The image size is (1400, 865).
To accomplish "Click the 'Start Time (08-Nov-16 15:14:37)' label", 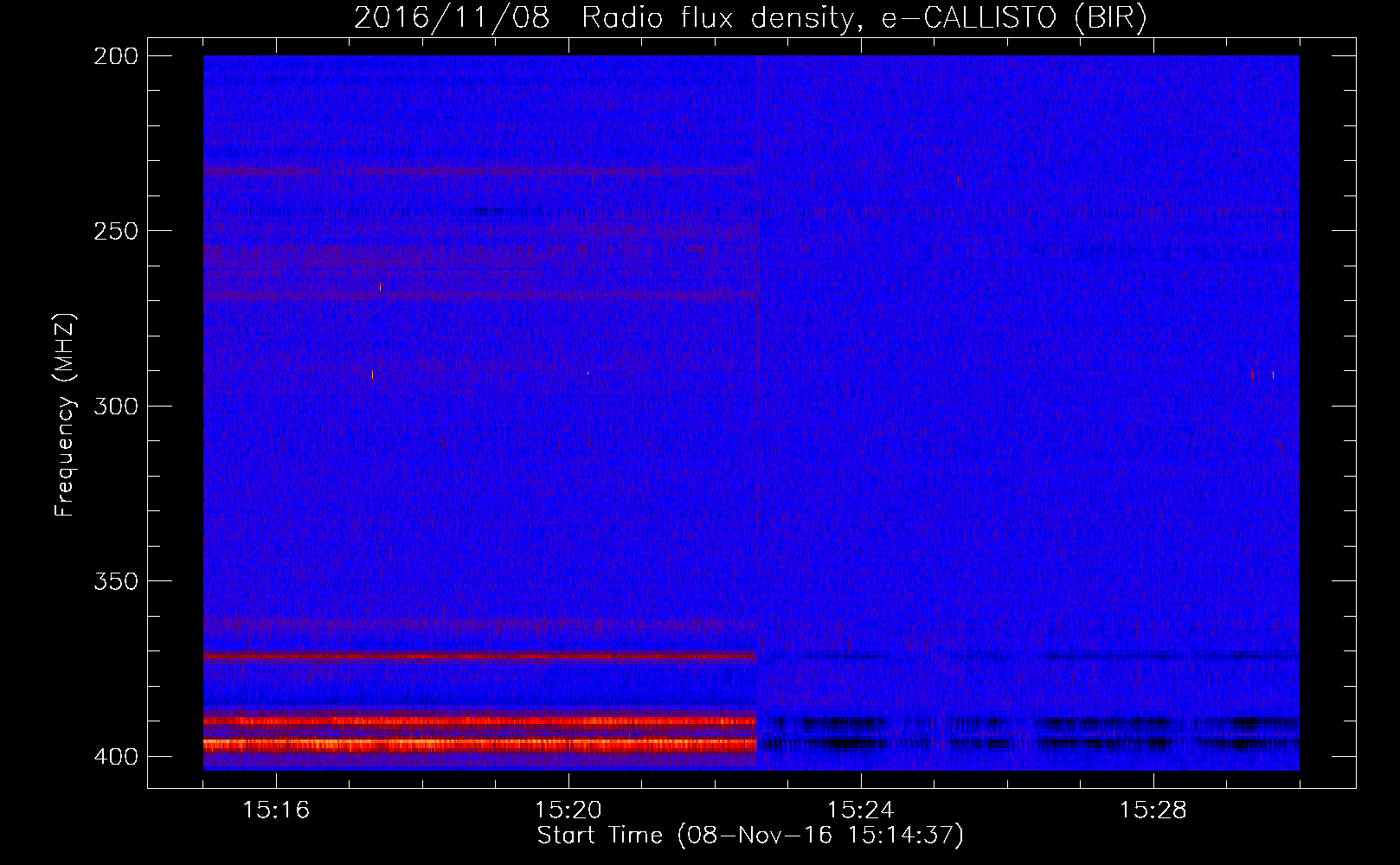I will [750, 836].
